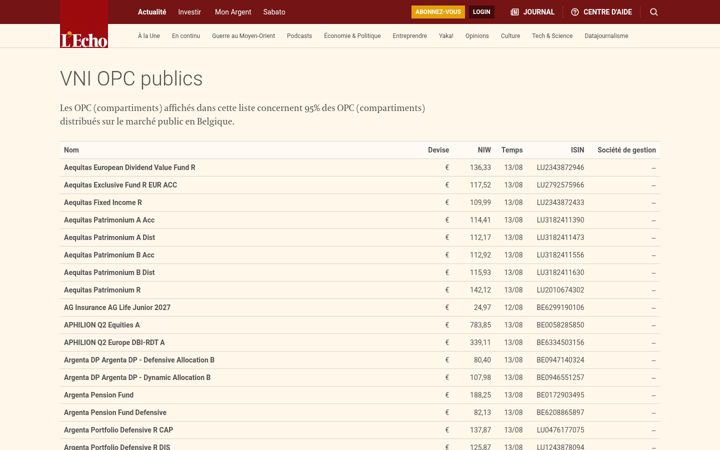720x450 pixels.
Task: Open APHILION Q2 Equities A fund
Action: point(102,325)
